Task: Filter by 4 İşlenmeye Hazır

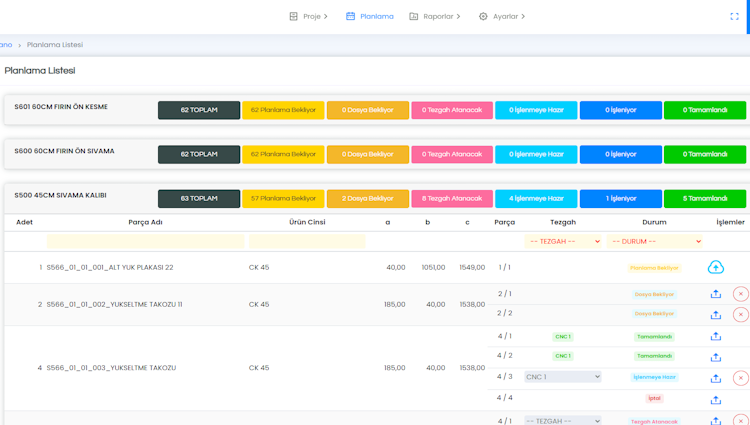Action: [x=536, y=198]
